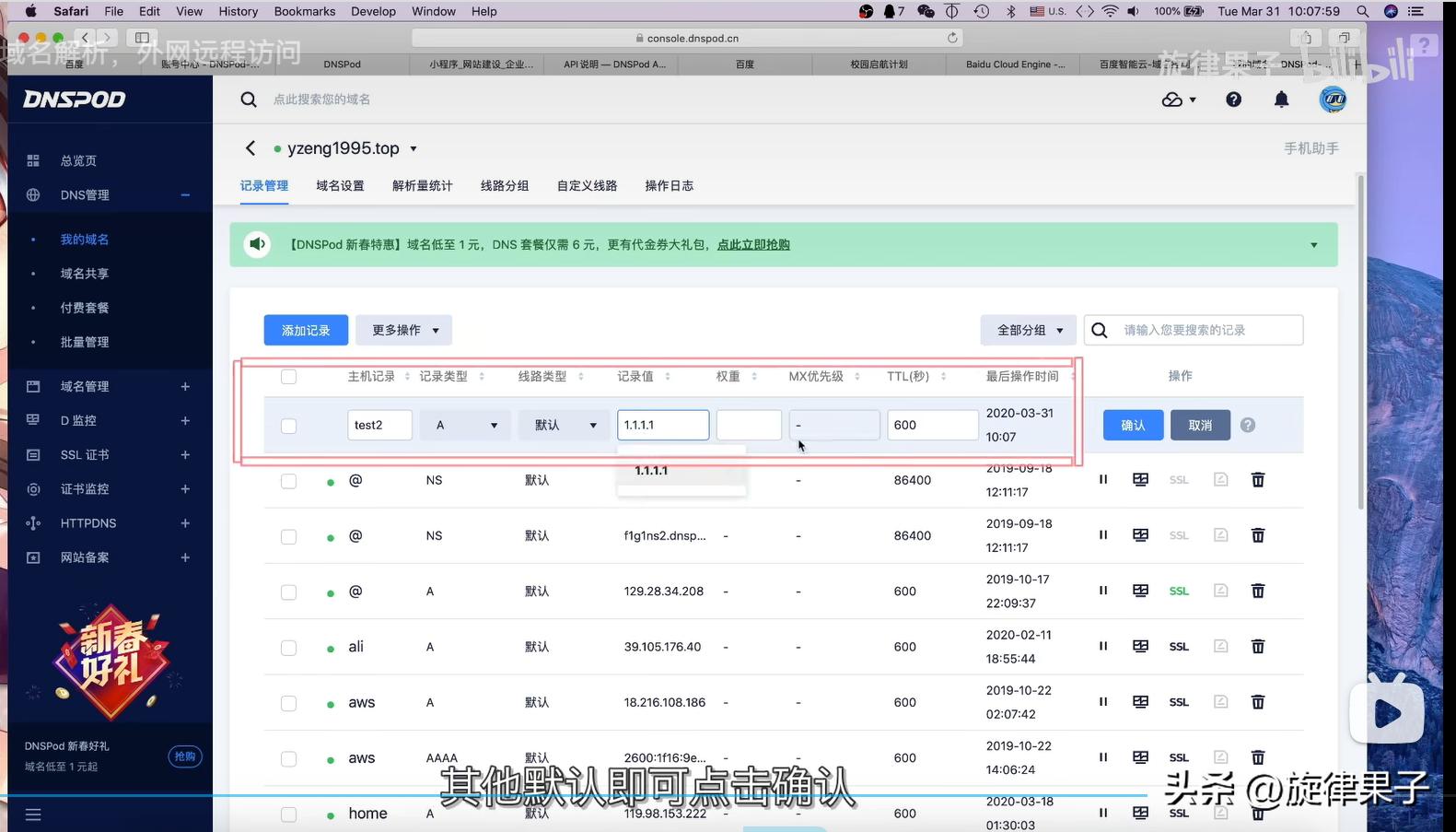
Task: Open the 更多操作 dropdown
Action: (x=403, y=330)
